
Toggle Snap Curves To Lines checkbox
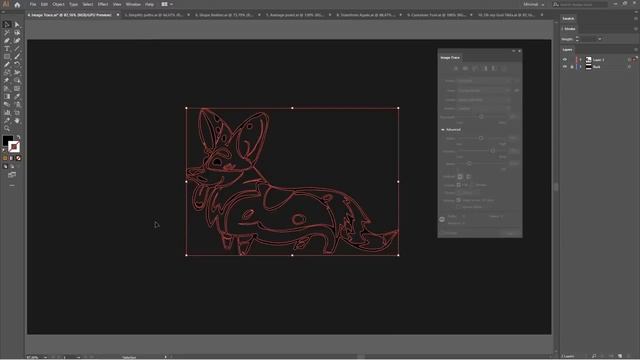(x=458, y=200)
